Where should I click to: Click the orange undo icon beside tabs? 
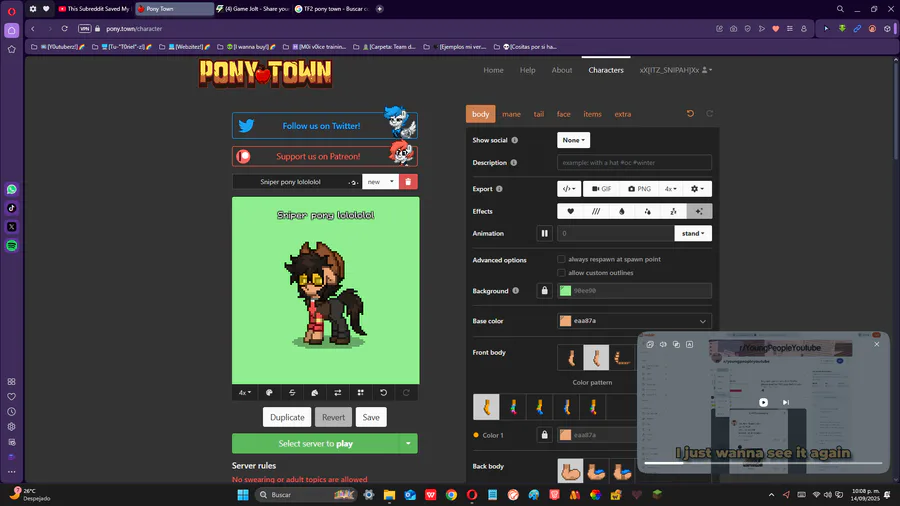point(690,114)
